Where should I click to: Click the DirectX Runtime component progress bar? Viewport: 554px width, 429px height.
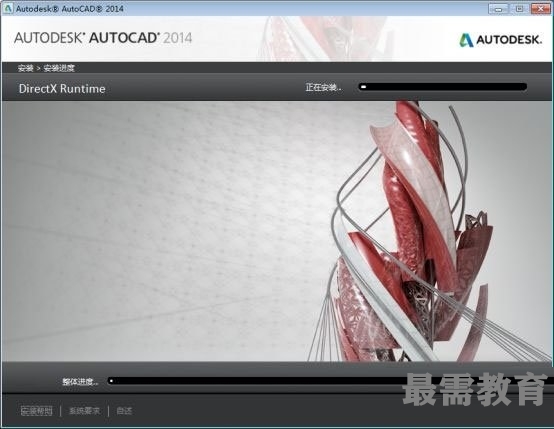[x=443, y=87]
